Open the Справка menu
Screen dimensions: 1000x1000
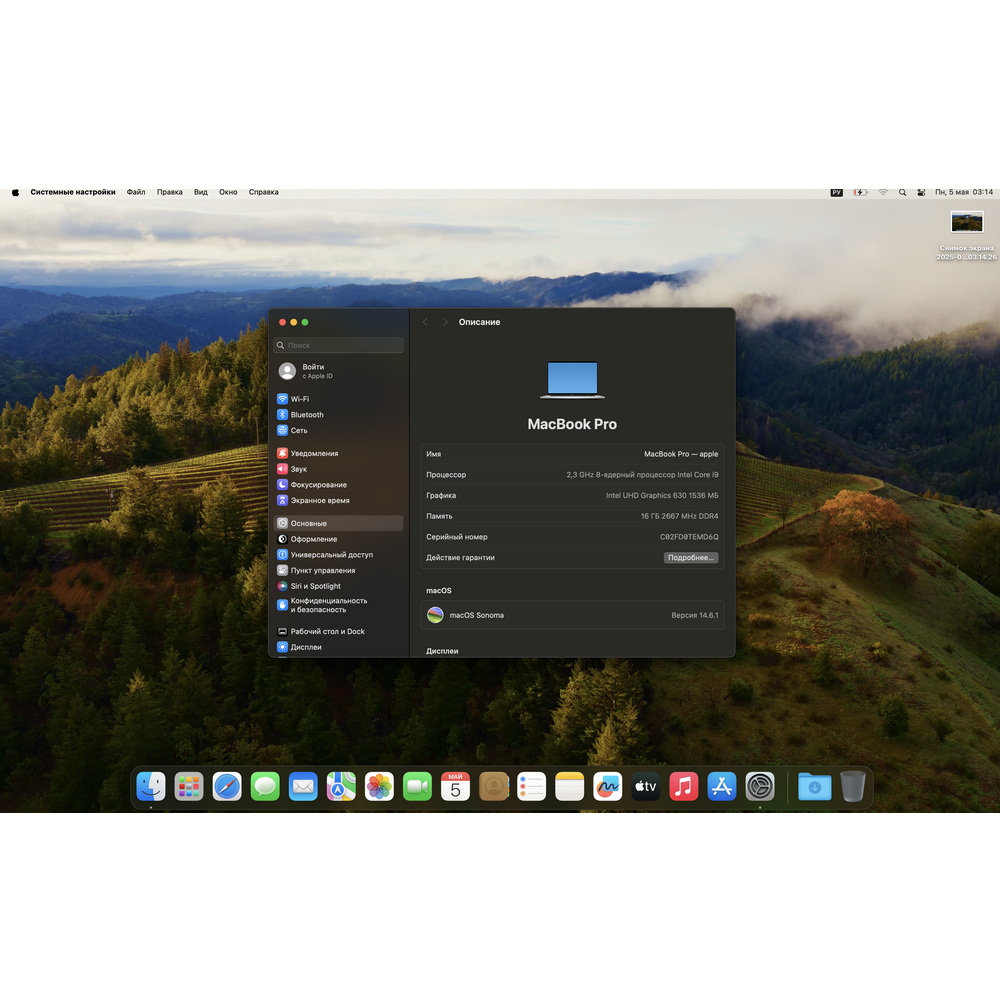click(x=263, y=192)
